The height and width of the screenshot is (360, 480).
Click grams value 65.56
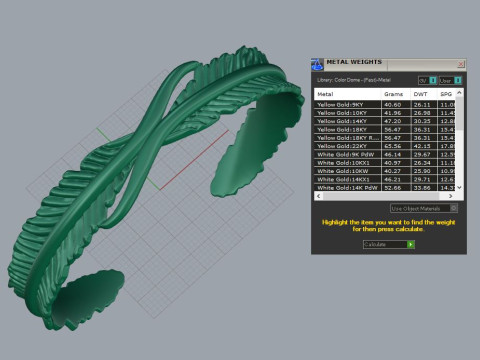click(392, 146)
